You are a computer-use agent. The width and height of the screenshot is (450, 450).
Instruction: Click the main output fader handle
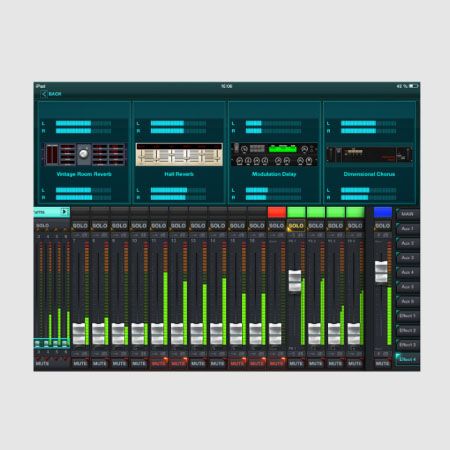pyautogui.click(x=381, y=272)
